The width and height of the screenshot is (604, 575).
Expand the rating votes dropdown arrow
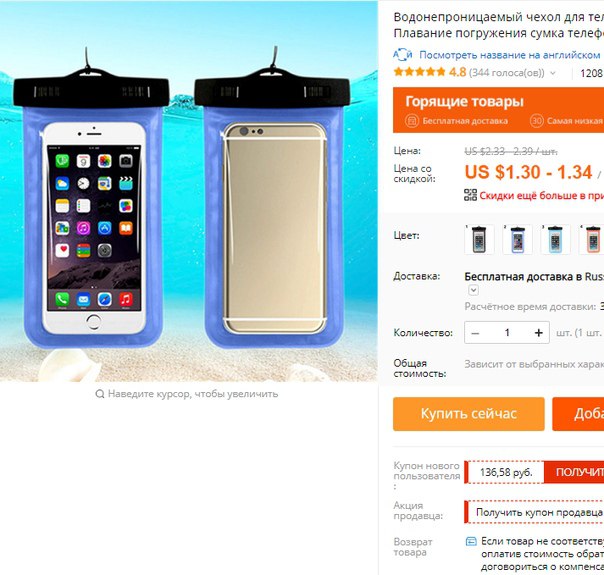click(553, 73)
